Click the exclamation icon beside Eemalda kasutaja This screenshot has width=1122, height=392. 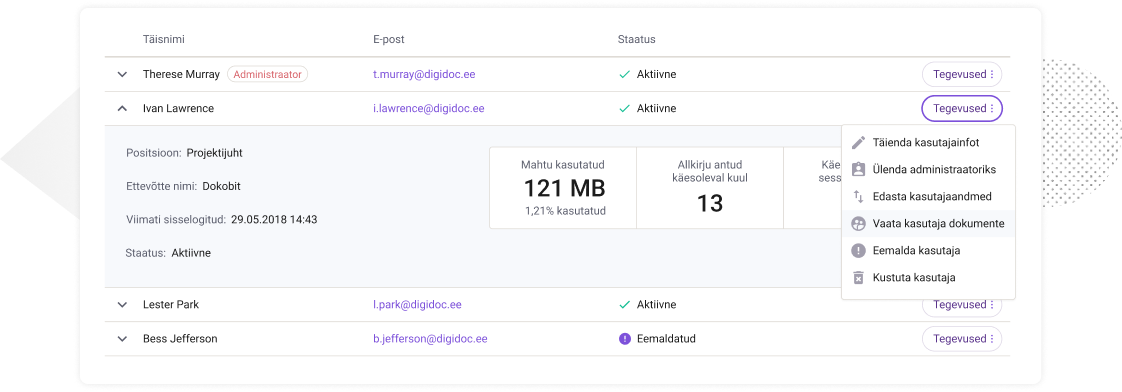(x=859, y=250)
